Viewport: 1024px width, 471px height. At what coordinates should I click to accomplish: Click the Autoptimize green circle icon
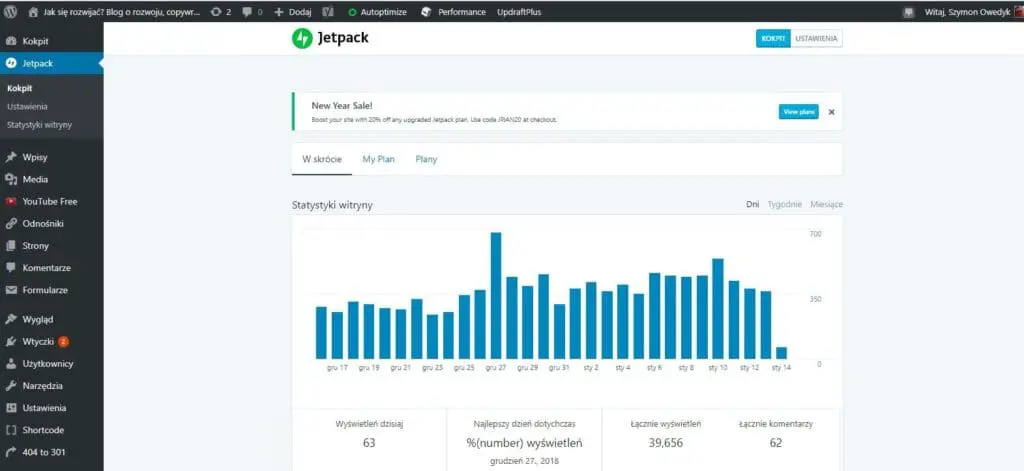(x=352, y=12)
